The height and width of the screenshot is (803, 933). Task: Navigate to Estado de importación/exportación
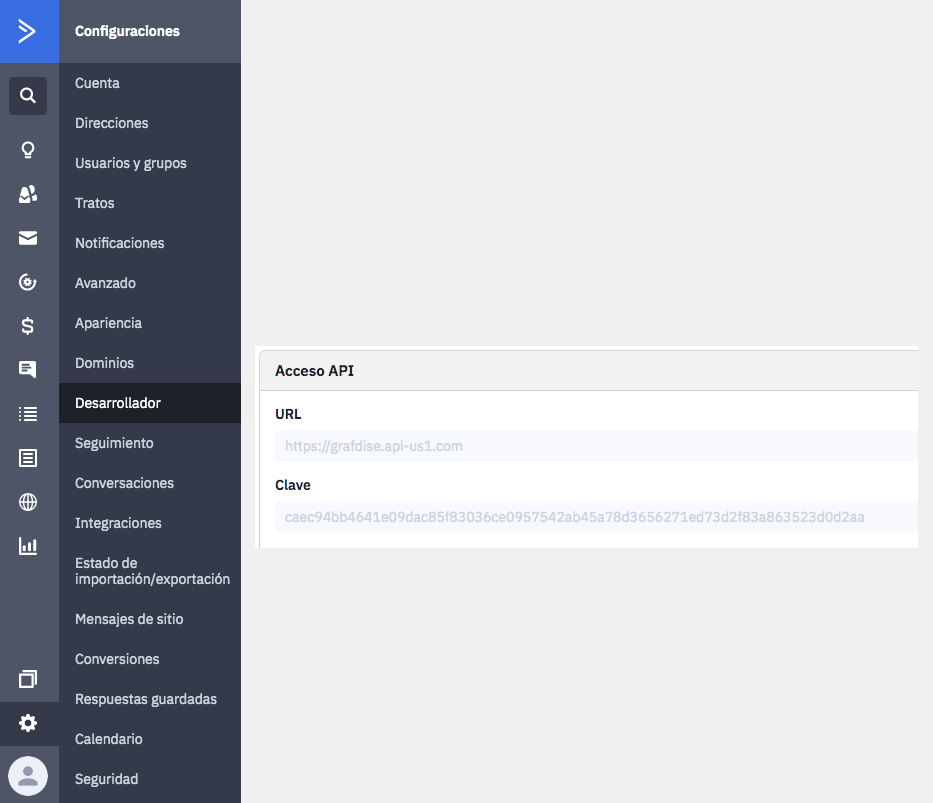(x=152, y=571)
